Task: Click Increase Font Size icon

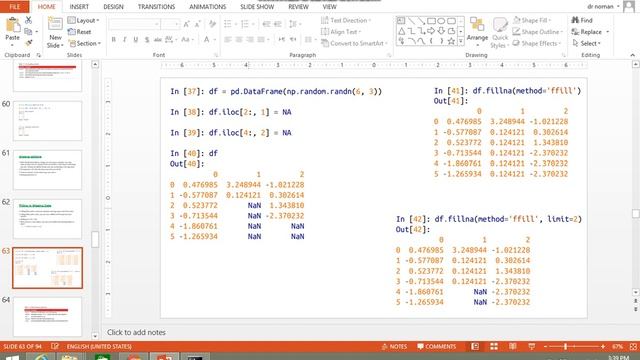Action: coord(187,24)
